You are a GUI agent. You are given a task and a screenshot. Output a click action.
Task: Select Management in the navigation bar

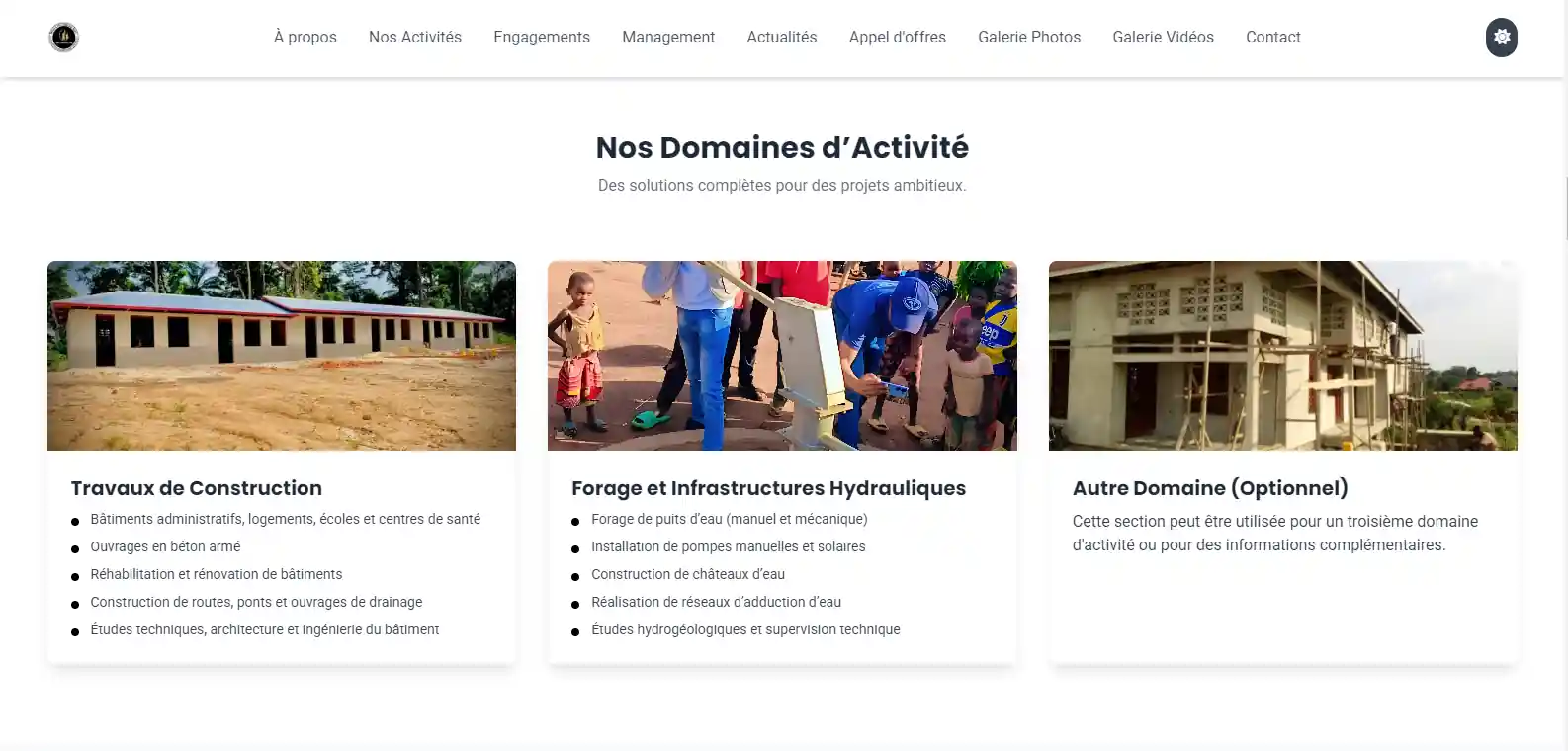pos(668,38)
